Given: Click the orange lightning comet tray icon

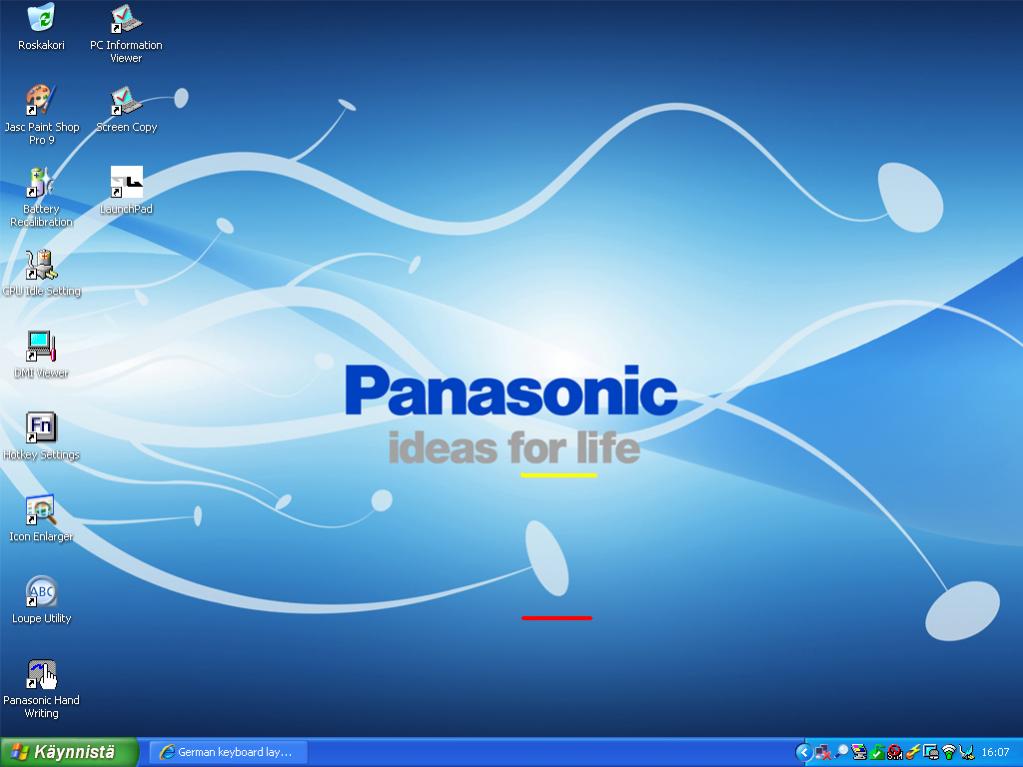Looking at the screenshot, I should 913,752.
